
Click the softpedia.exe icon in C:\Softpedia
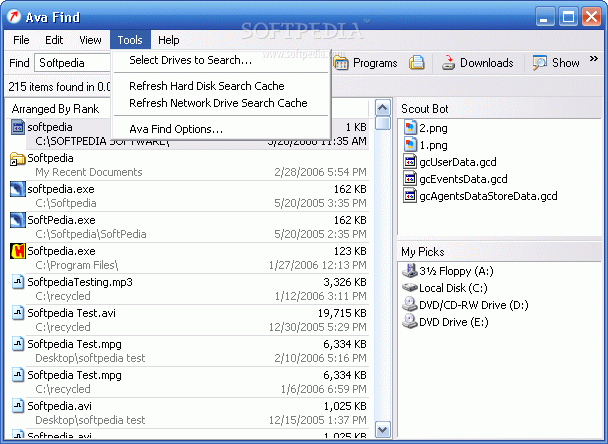(17, 189)
